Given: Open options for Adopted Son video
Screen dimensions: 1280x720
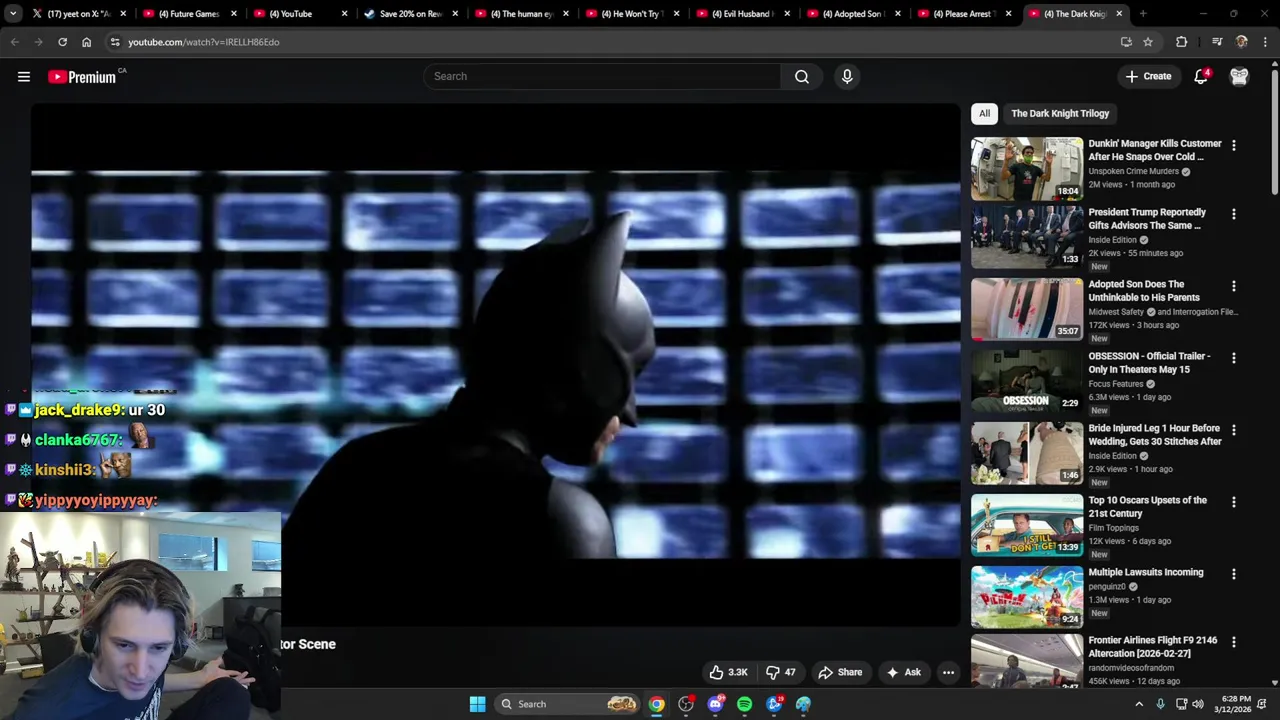Looking at the screenshot, I should pyautogui.click(x=1233, y=286).
